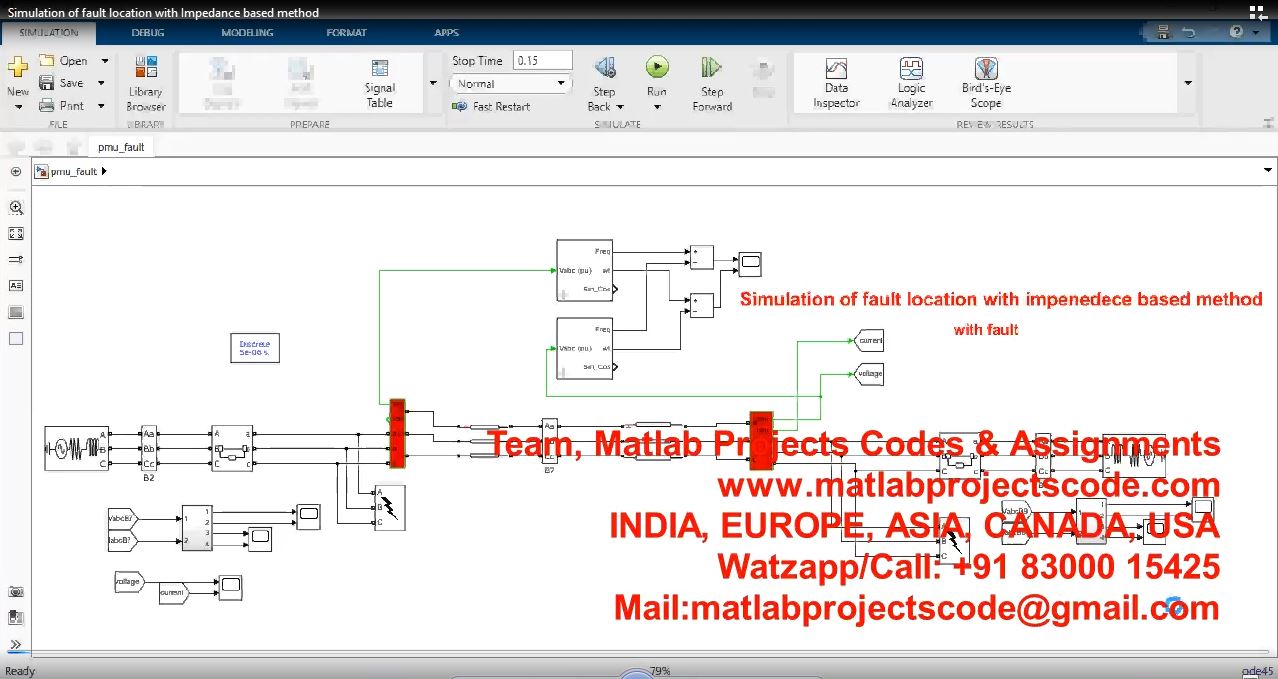Open the simulation mode Normal dropdown

(x=510, y=84)
